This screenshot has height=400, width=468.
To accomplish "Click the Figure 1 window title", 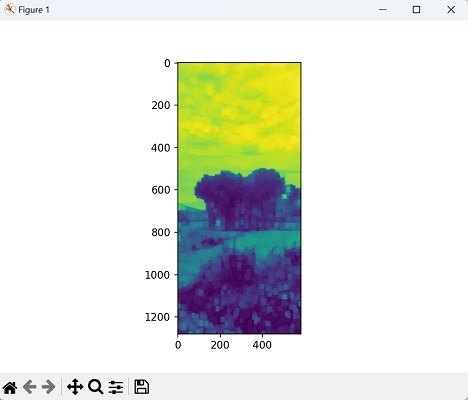I will tap(34, 10).
